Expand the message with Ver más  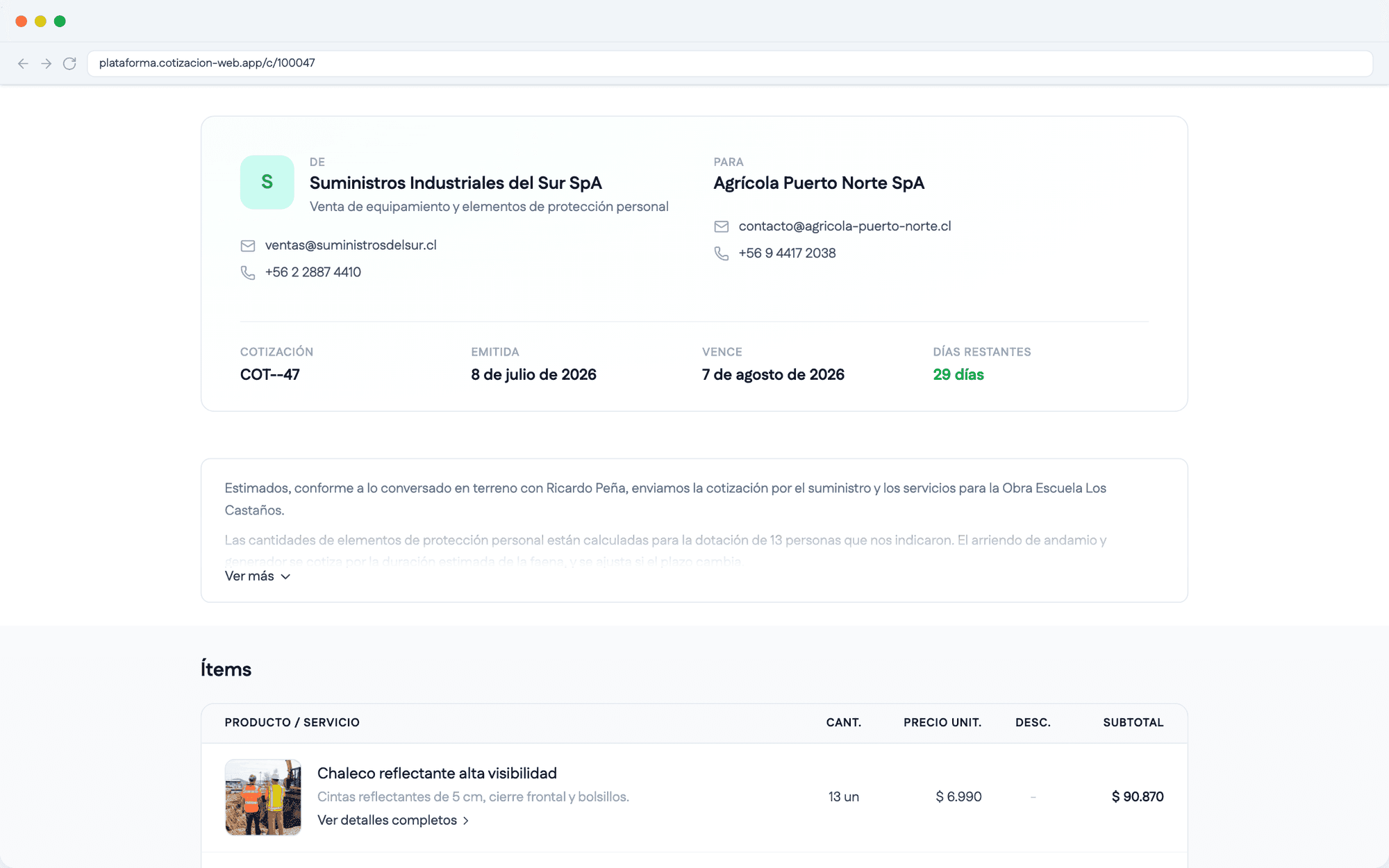click(x=257, y=576)
